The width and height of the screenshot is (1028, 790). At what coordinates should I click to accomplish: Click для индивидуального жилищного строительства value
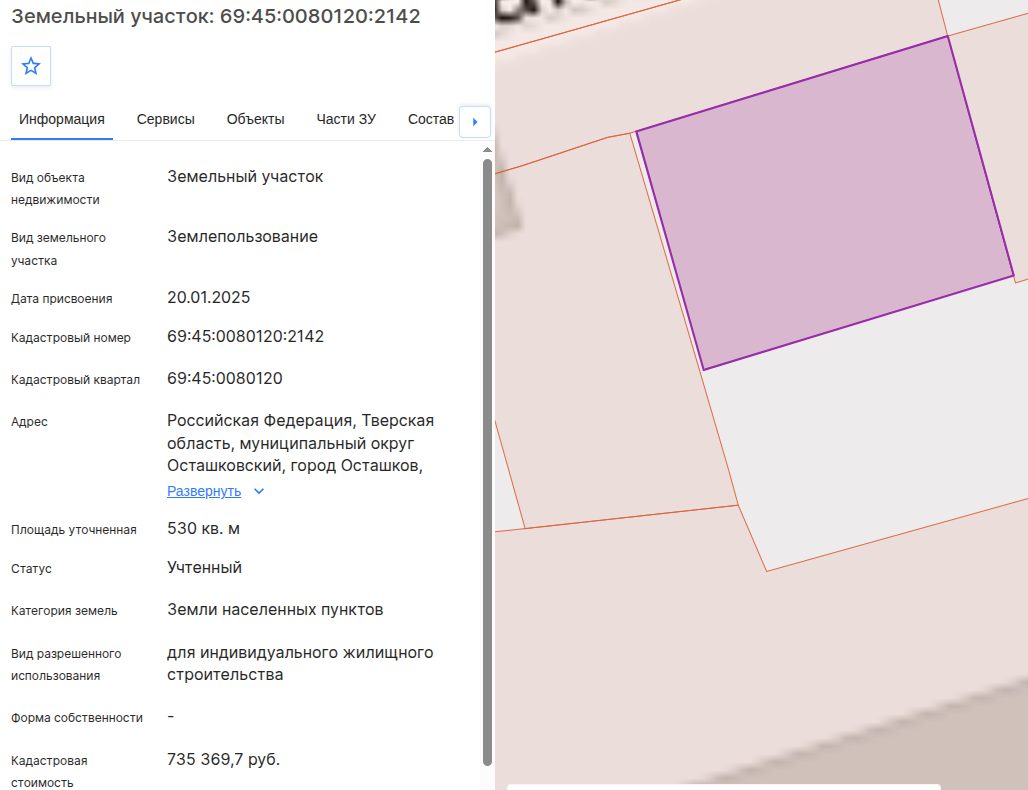tap(300, 663)
